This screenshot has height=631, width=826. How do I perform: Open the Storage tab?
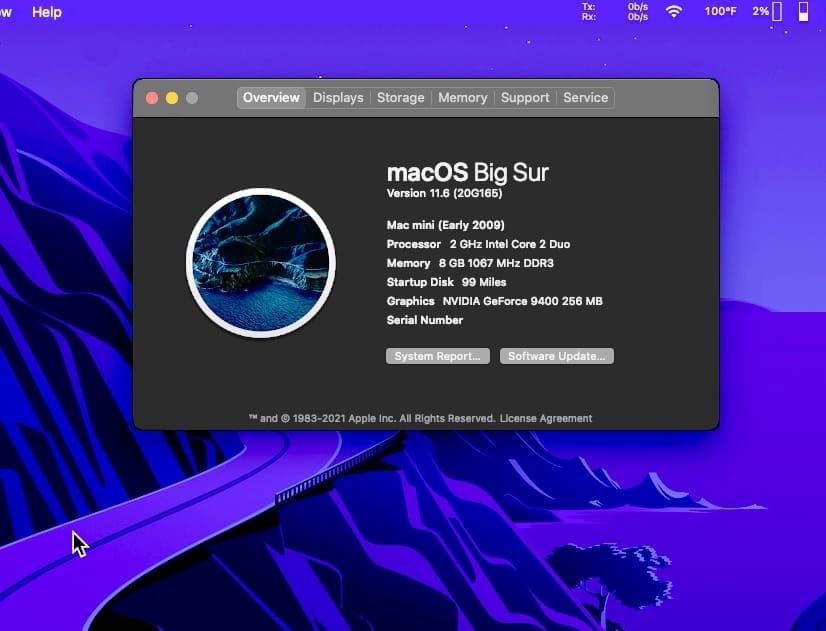(400, 98)
